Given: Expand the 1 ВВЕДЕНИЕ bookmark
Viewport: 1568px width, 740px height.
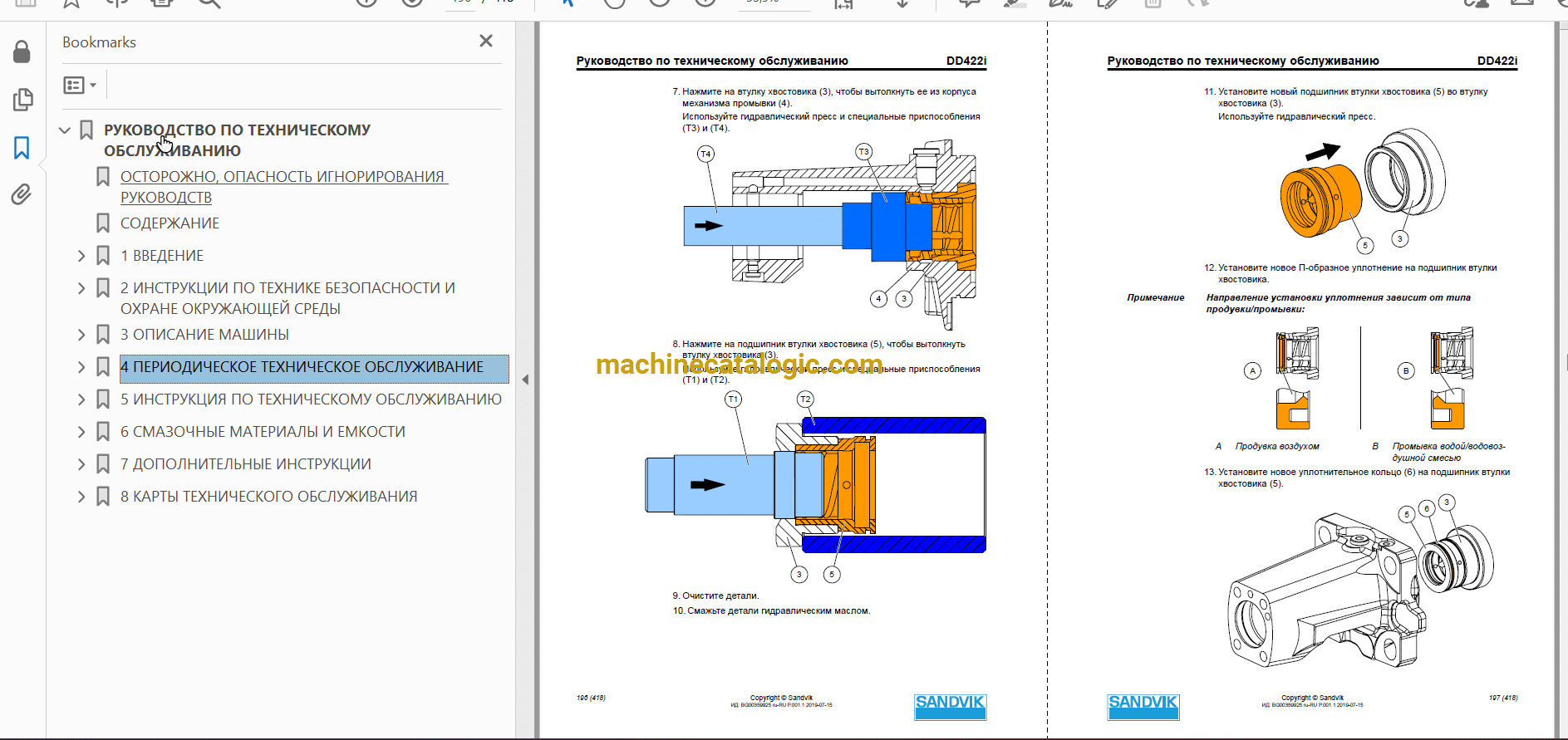Looking at the screenshot, I should click(81, 256).
